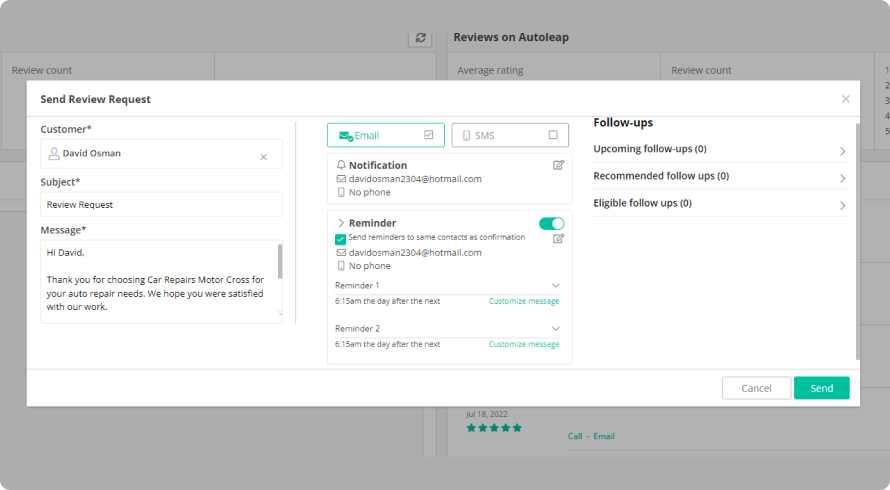Viewport: 890px width, 490px height.
Task: Expand the Reminder 1 dropdown
Action: (x=556, y=285)
